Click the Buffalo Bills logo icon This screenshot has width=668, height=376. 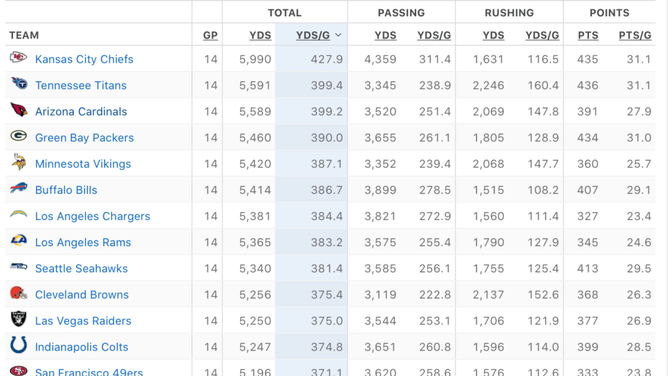pyautogui.click(x=19, y=188)
